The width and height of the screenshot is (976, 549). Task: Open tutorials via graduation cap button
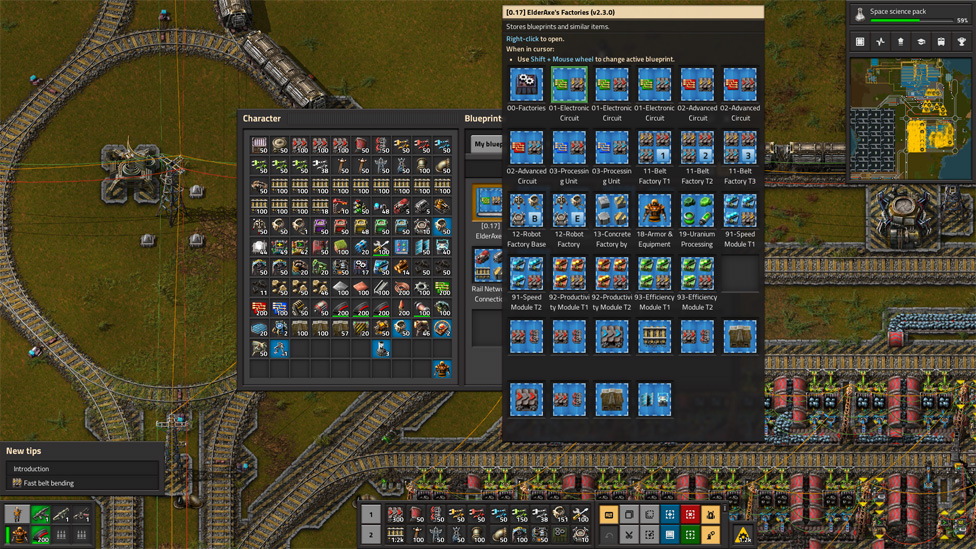(x=921, y=42)
